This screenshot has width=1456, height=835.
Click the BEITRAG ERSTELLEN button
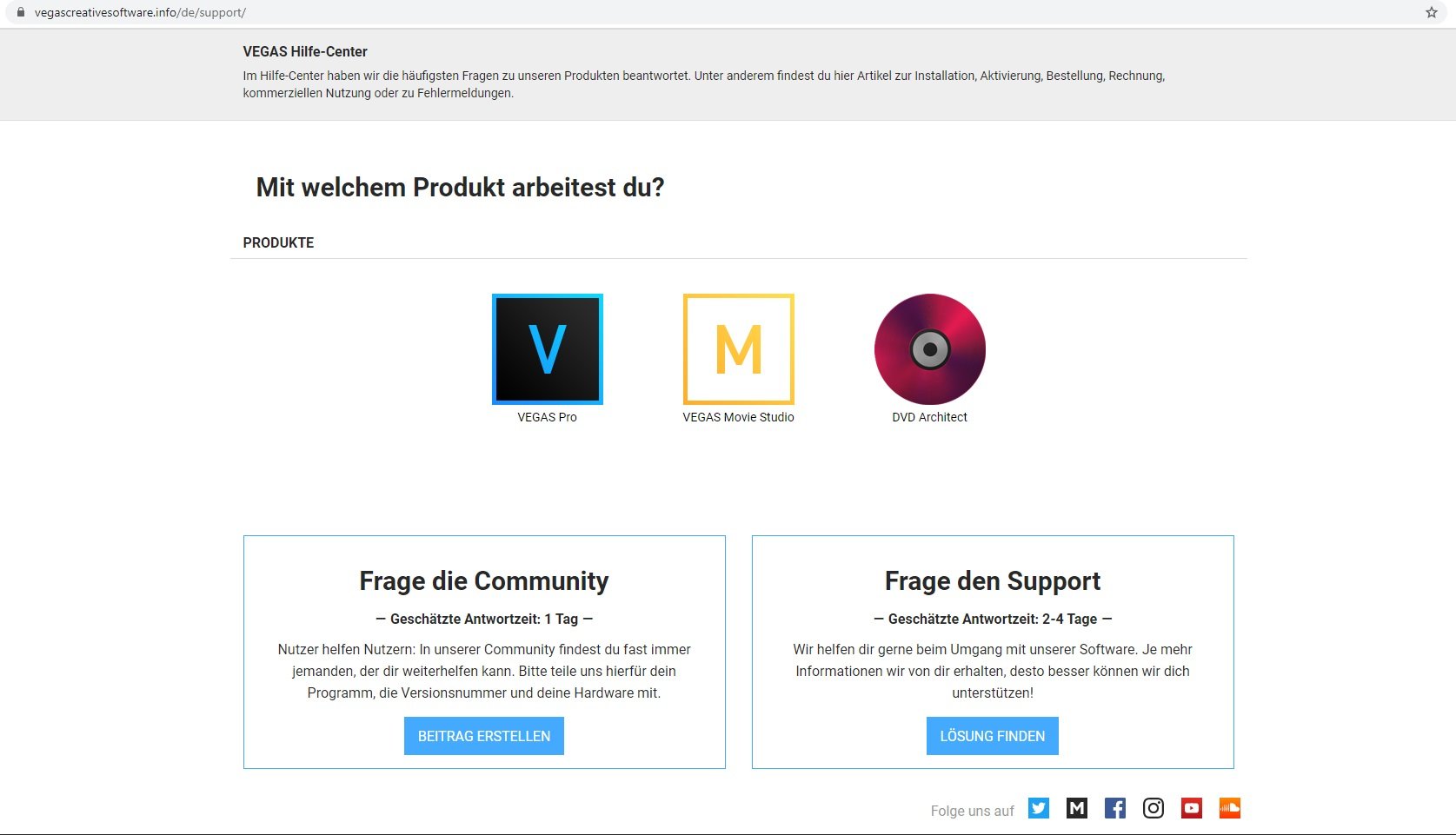483,736
